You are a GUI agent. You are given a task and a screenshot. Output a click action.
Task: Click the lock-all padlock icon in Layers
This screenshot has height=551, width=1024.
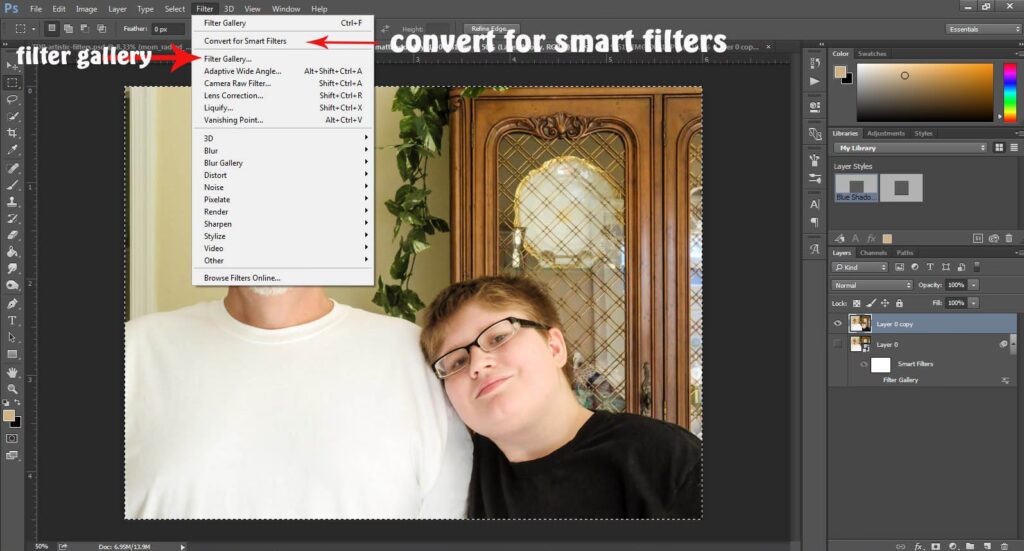899,303
